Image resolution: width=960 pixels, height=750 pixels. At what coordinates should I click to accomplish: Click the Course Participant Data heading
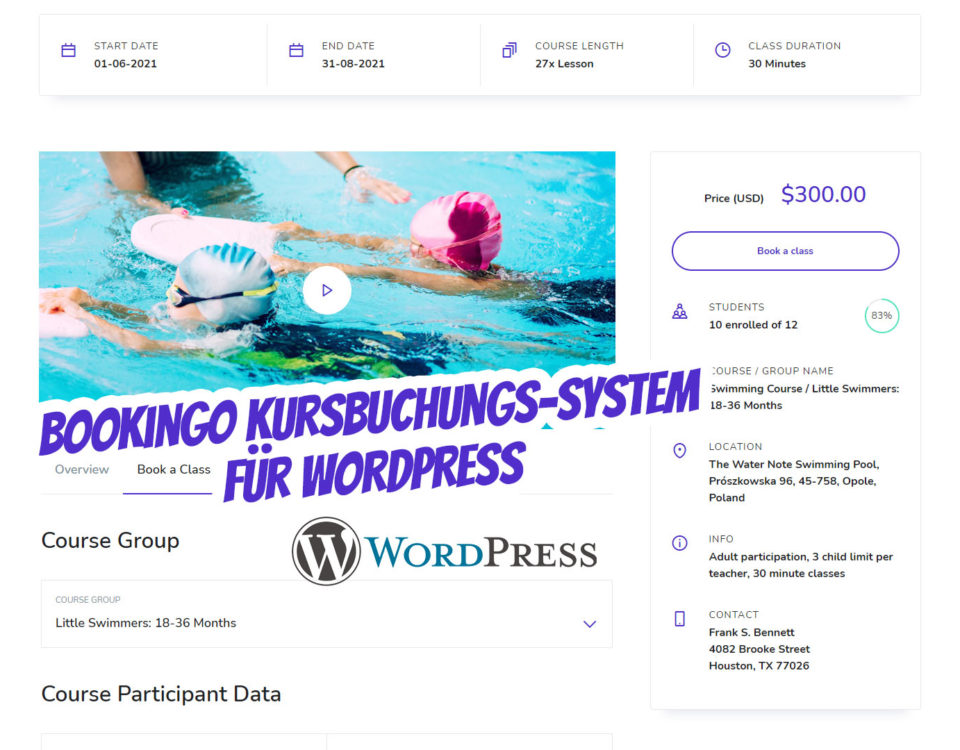(161, 694)
